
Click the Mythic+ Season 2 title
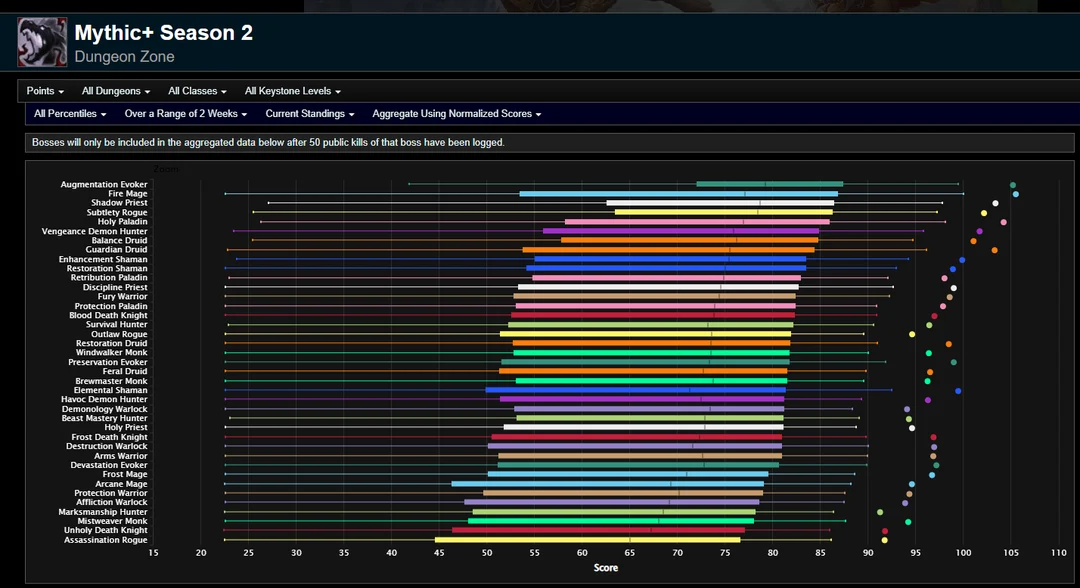[x=163, y=32]
